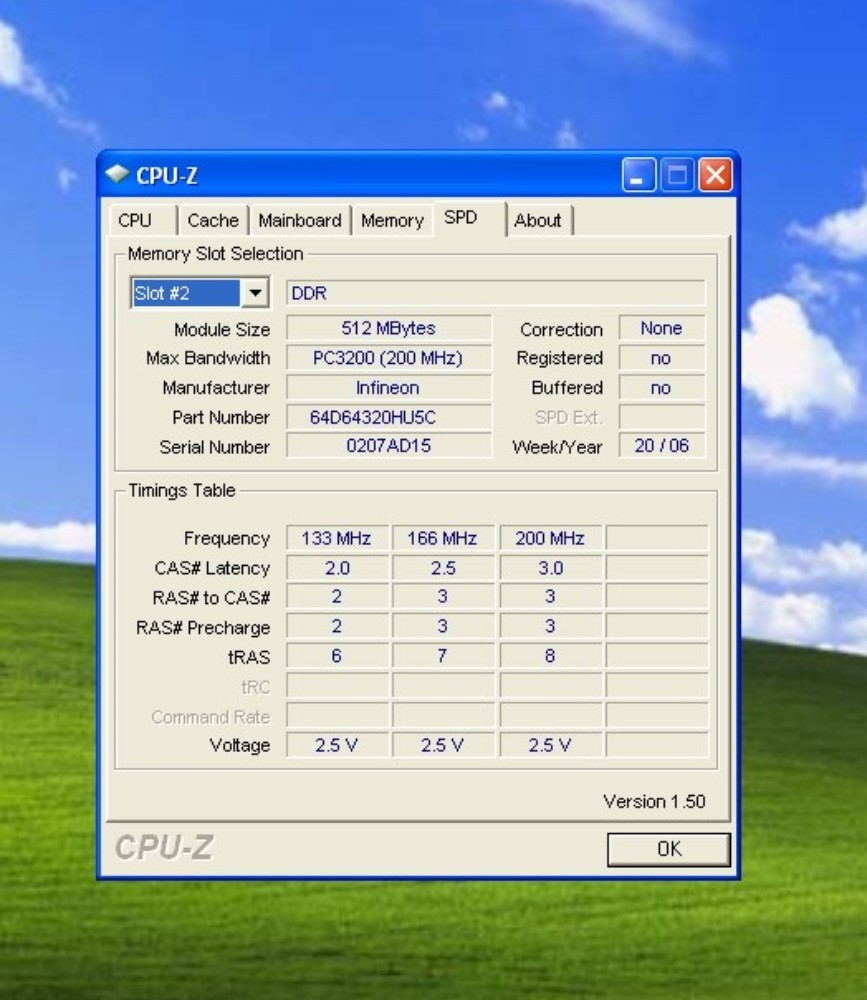Click the OK button
The width and height of the screenshot is (867, 1000).
click(x=669, y=849)
